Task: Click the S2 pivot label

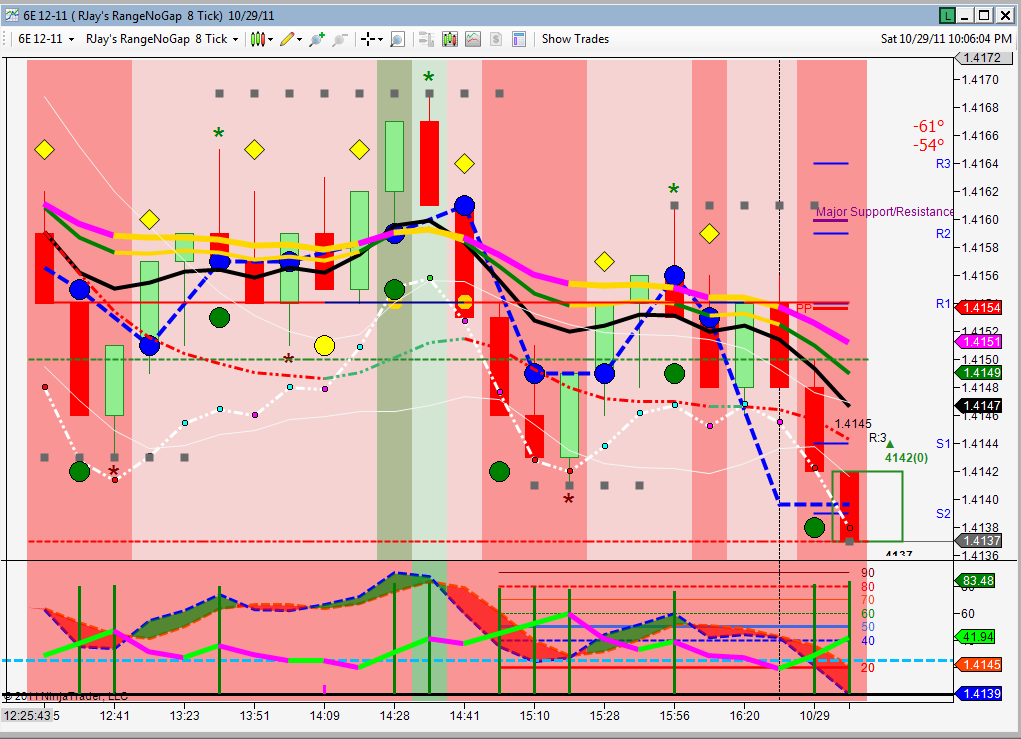Action: [943, 514]
